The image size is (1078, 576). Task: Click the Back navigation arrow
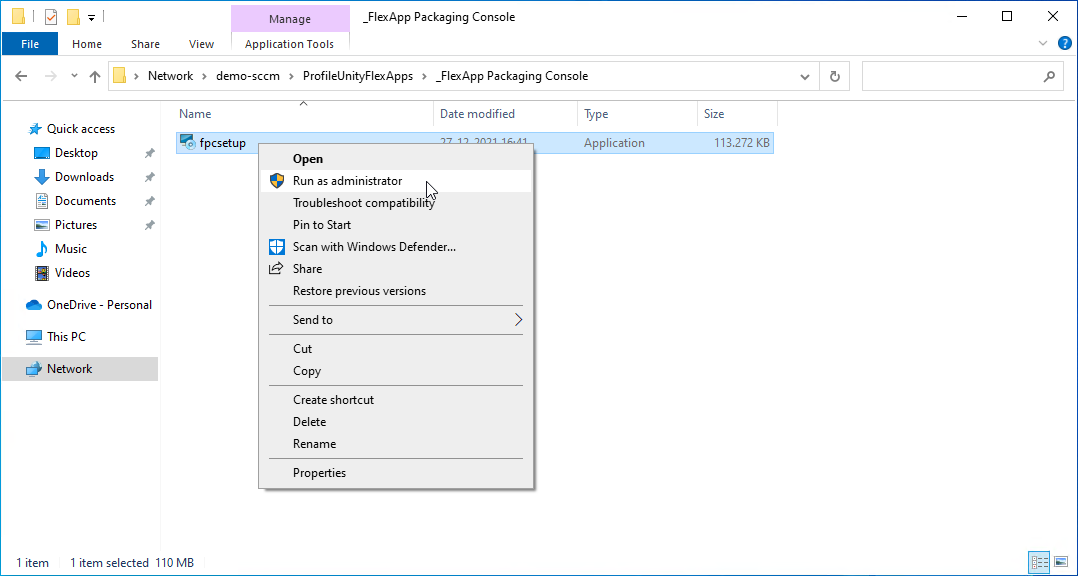[22, 76]
